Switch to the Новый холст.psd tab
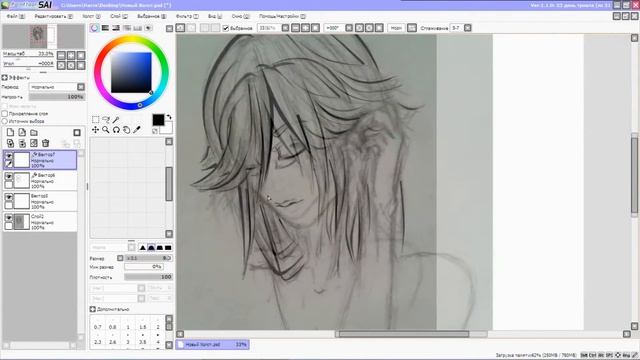 (x=212, y=344)
